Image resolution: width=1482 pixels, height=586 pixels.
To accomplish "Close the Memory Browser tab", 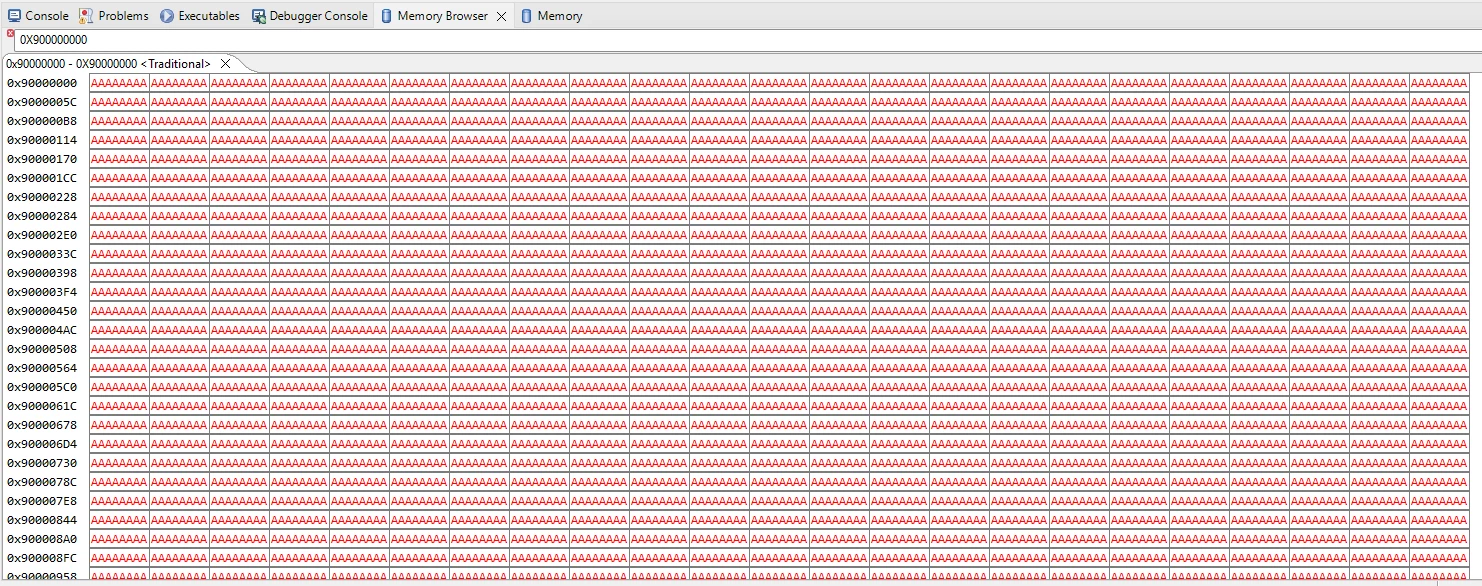I will [x=502, y=16].
